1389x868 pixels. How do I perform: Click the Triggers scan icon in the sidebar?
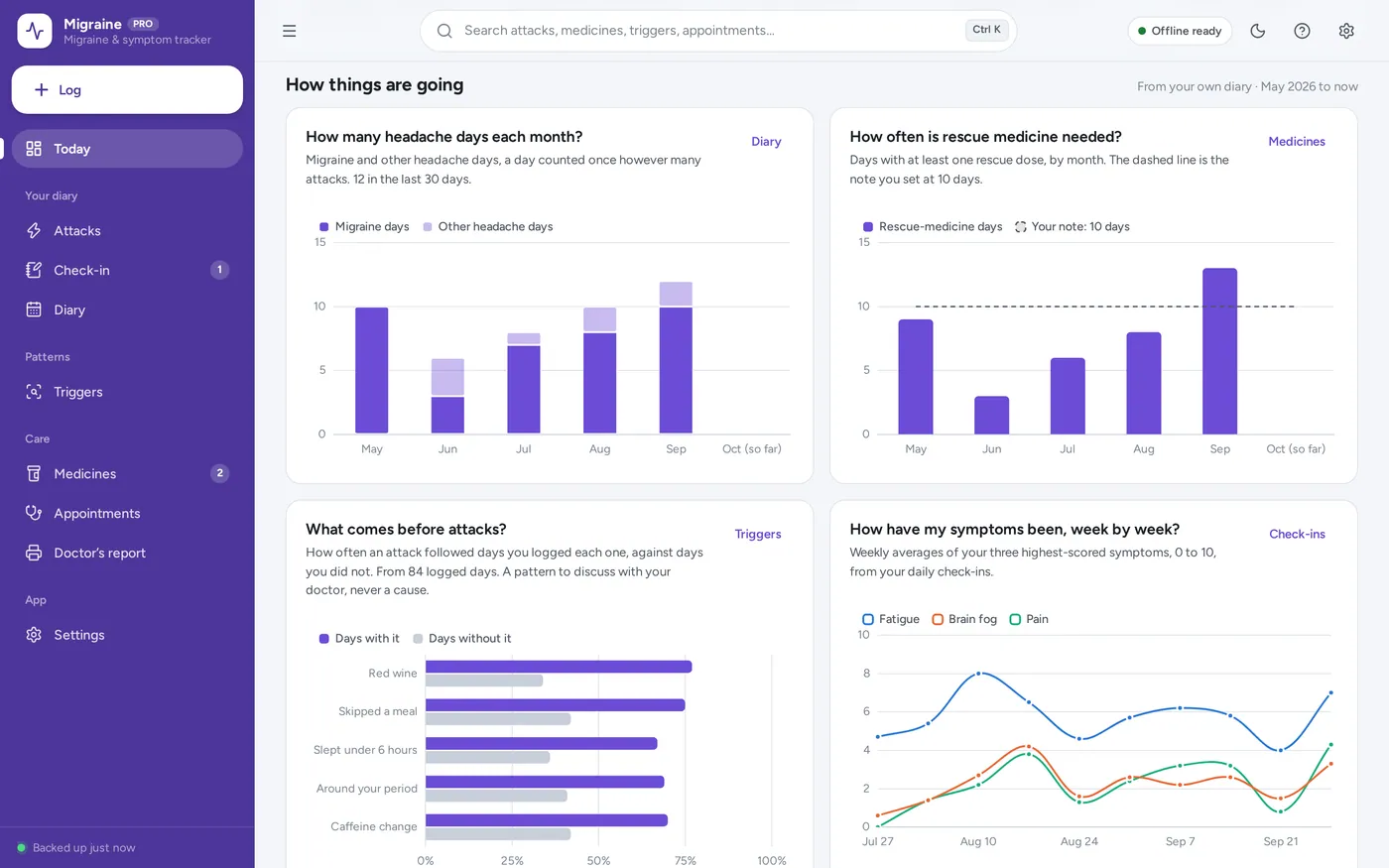[x=34, y=392]
